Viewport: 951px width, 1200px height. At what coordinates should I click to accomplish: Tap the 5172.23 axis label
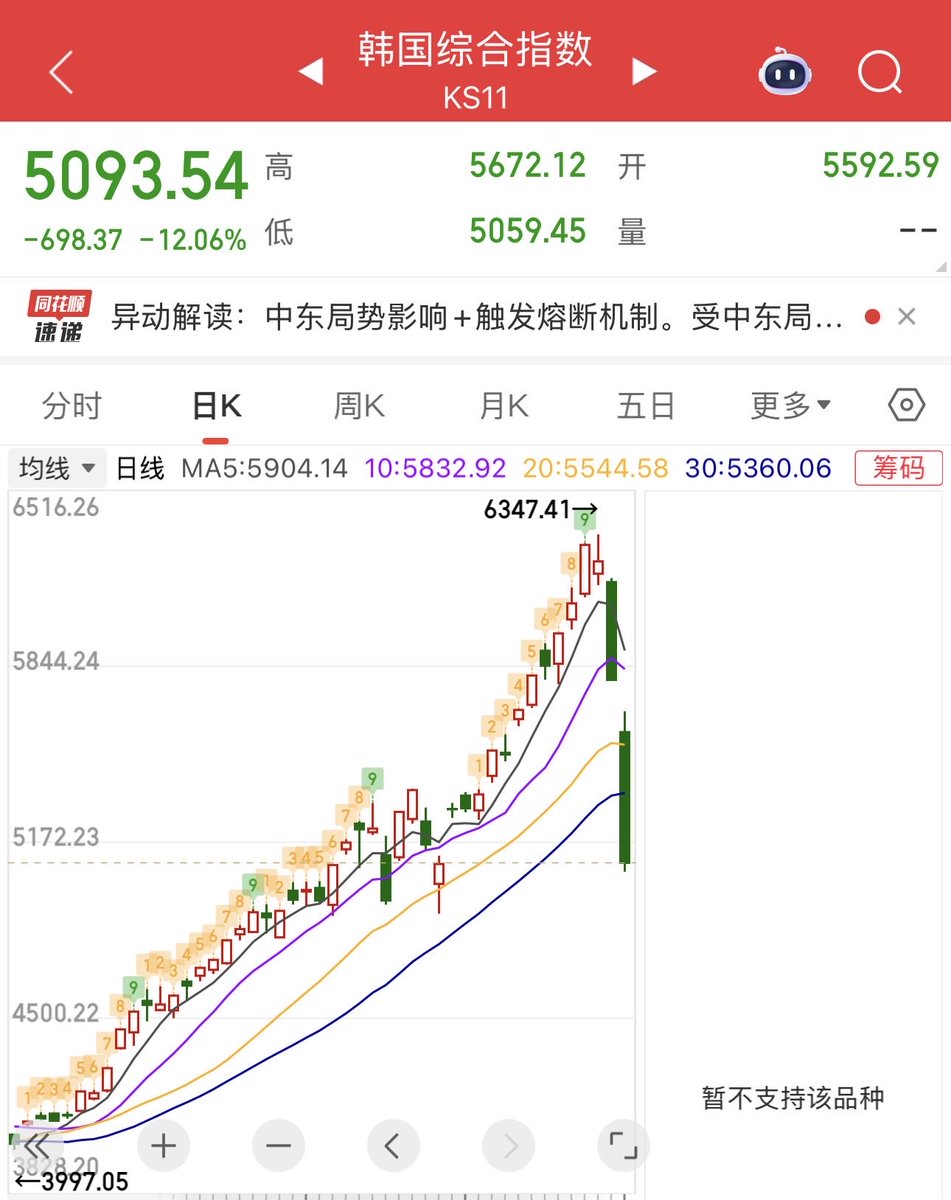point(56,837)
